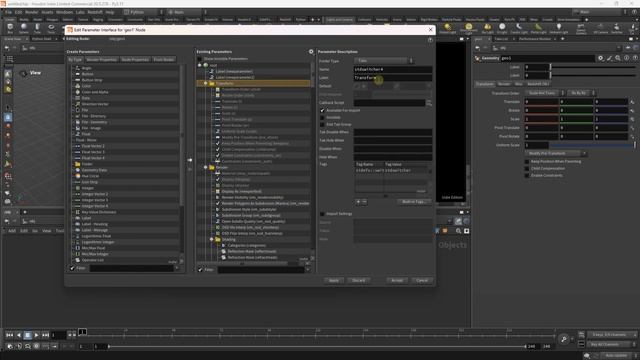Image resolution: width=640 pixels, height=360 pixels.
Task: Enable Child Compensation checkbox in geo1 pane
Action: tap(527, 169)
